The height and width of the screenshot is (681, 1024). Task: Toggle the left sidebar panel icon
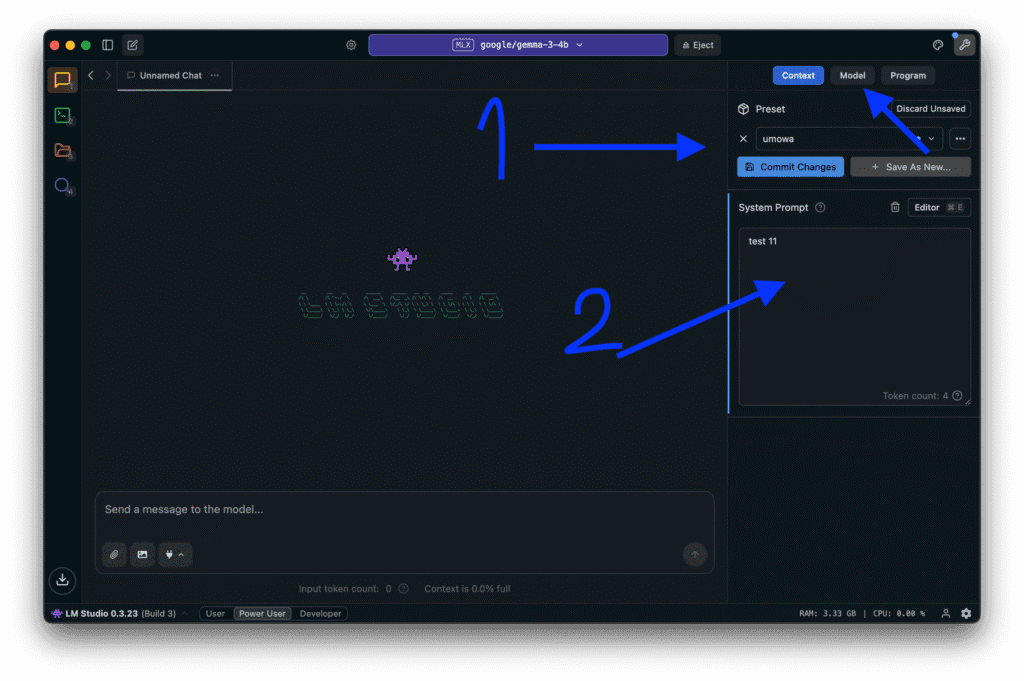pos(108,45)
